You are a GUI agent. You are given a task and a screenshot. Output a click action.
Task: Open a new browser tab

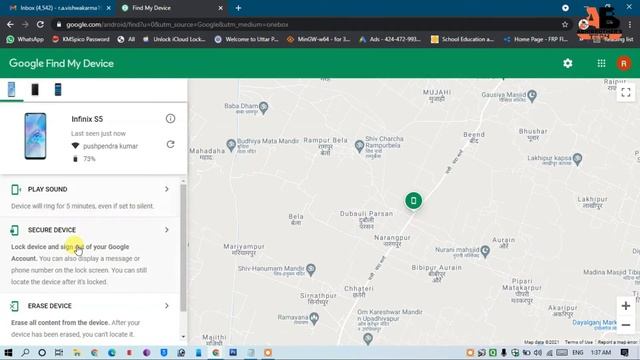(x=238, y=8)
